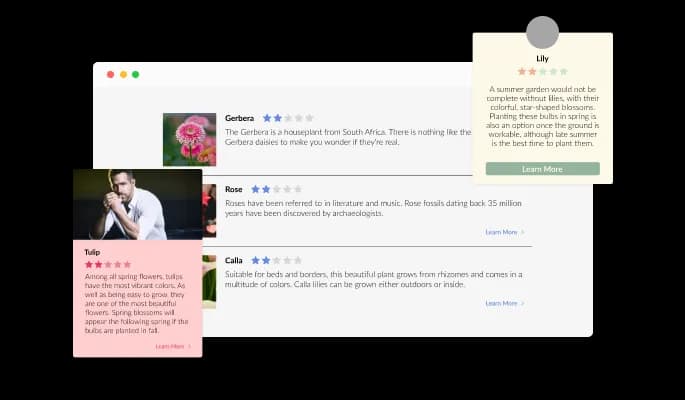Click the Calla title heading
The height and width of the screenshot is (400, 685).
(x=234, y=260)
